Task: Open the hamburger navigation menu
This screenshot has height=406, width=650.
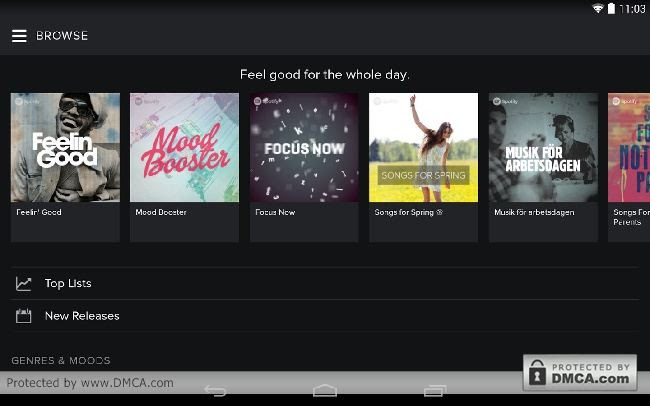Action: pos(19,36)
